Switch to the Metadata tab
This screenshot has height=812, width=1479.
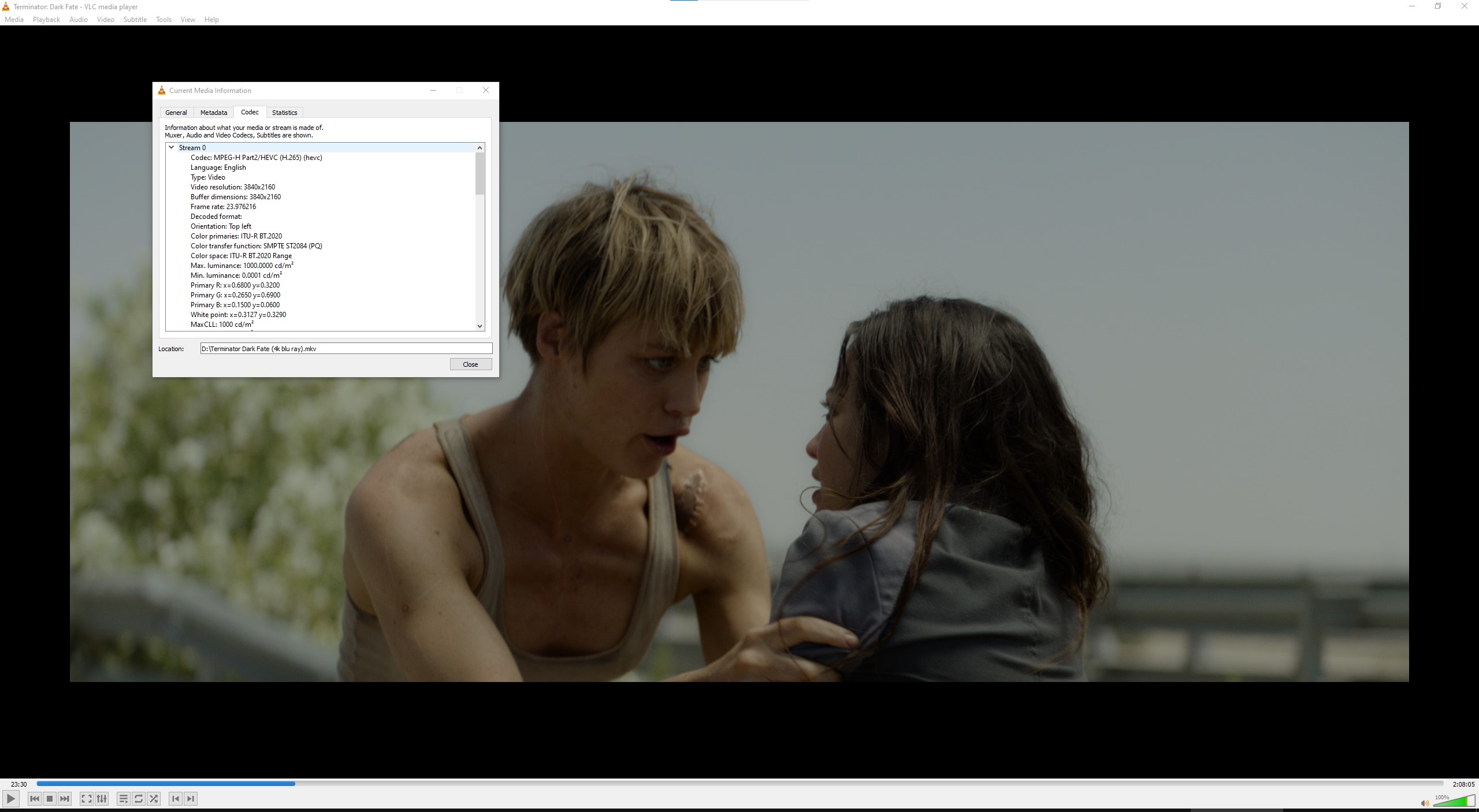(x=214, y=113)
